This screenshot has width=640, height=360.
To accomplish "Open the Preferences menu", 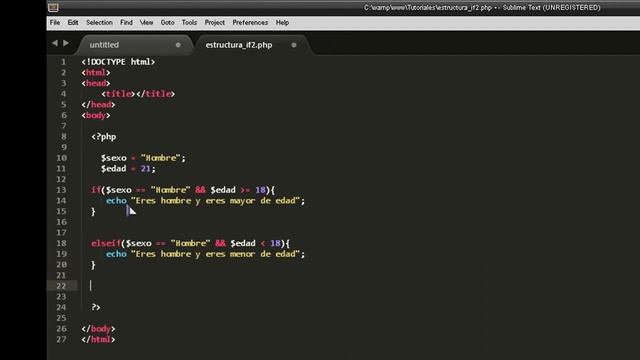I will click(x=250, y=22).
